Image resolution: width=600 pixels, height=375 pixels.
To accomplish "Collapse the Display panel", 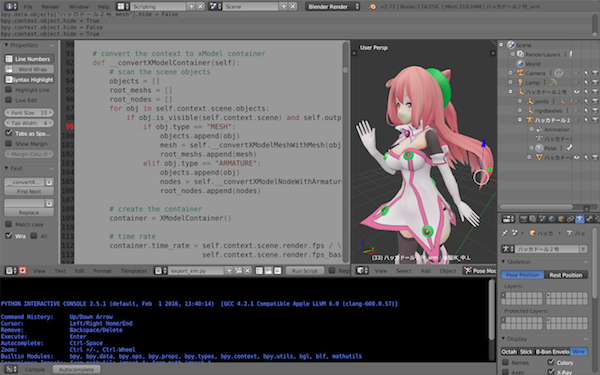I will (x=504, y=339).
